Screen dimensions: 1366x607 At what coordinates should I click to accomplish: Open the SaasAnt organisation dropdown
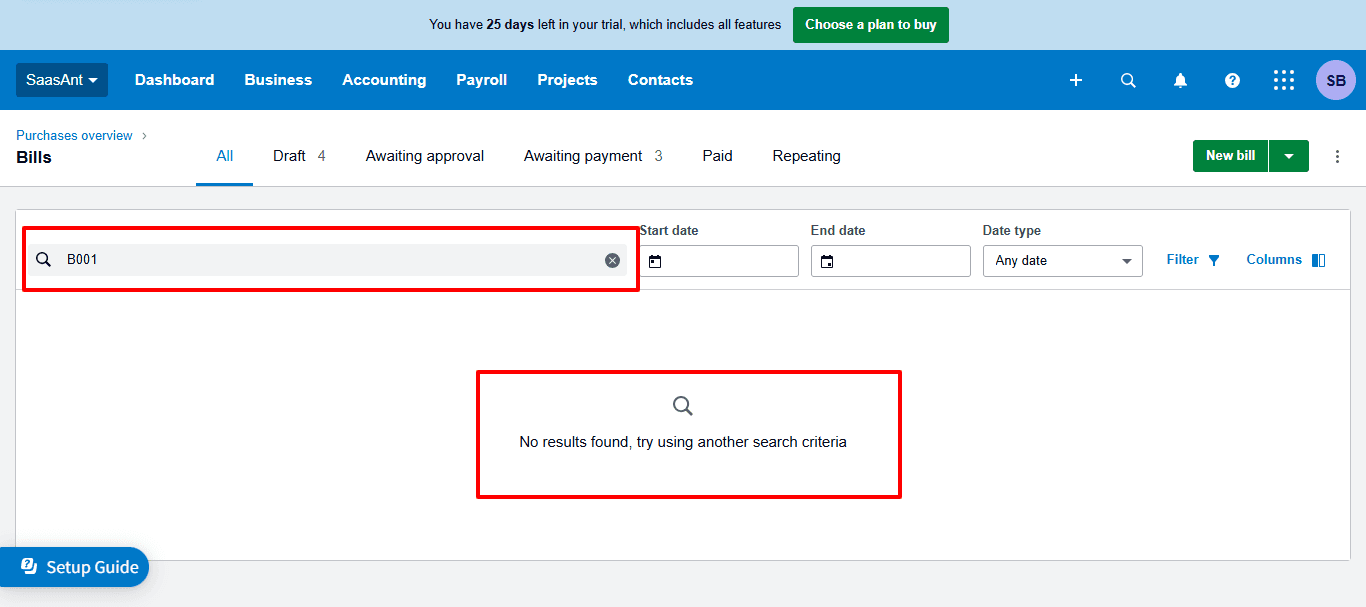pyautogui.click(x=61, y=80)
